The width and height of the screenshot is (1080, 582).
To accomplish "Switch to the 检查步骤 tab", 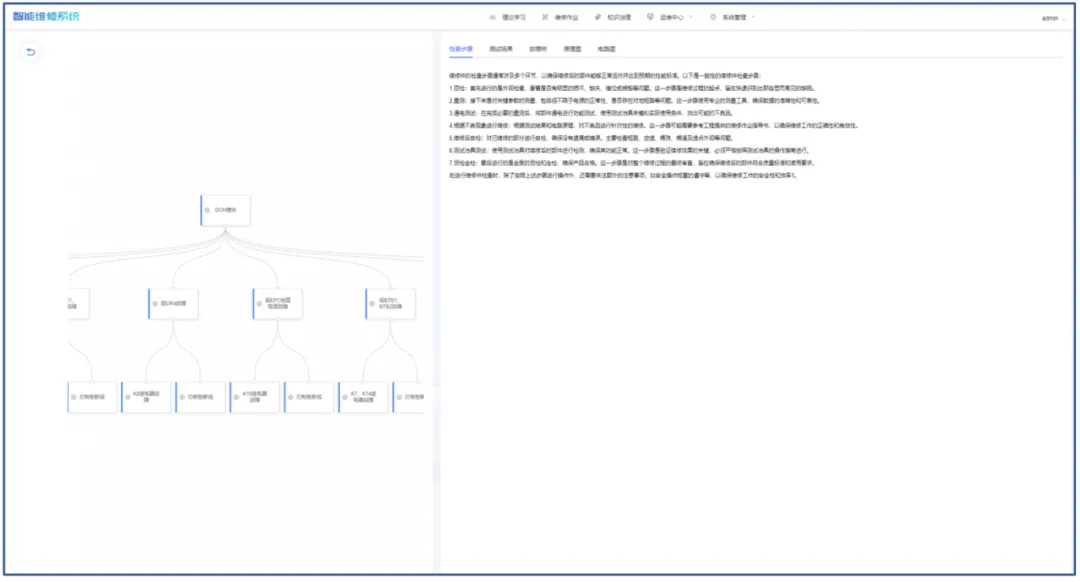I will [461, 50].
